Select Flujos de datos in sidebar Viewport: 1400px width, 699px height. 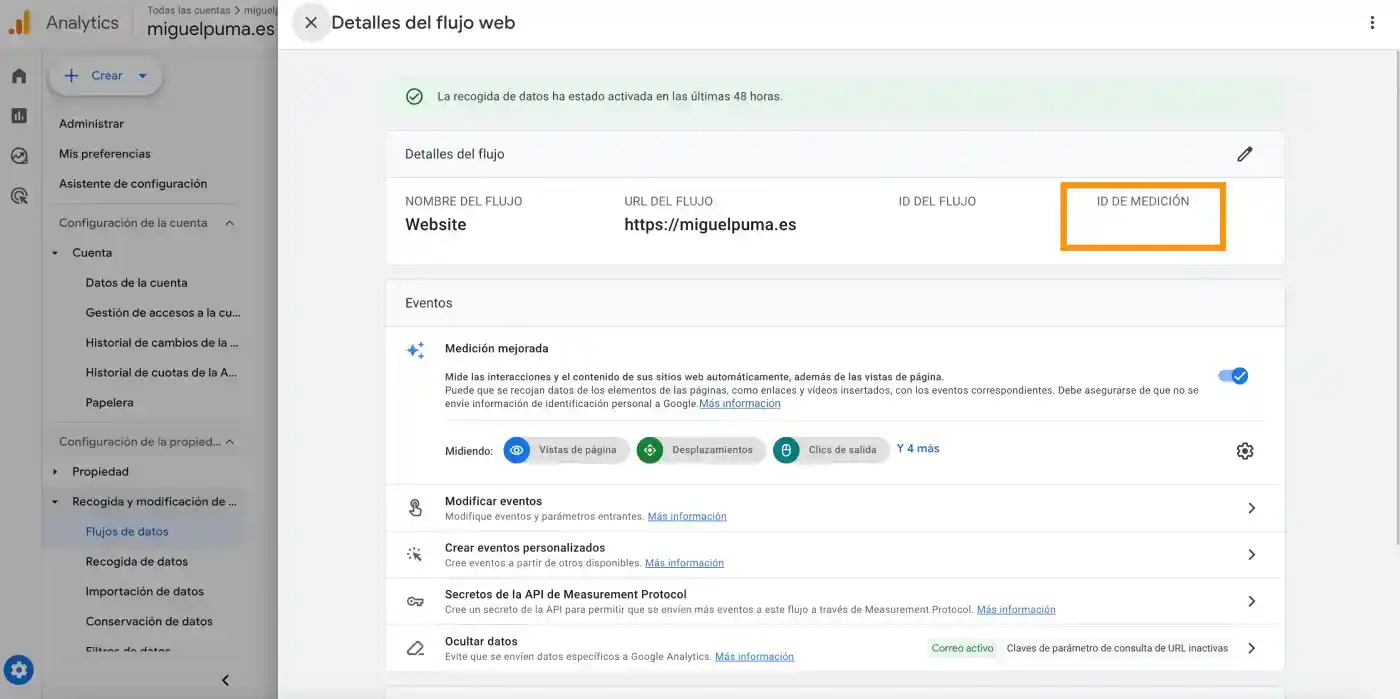pyautogui.click(x=127, y=532)
